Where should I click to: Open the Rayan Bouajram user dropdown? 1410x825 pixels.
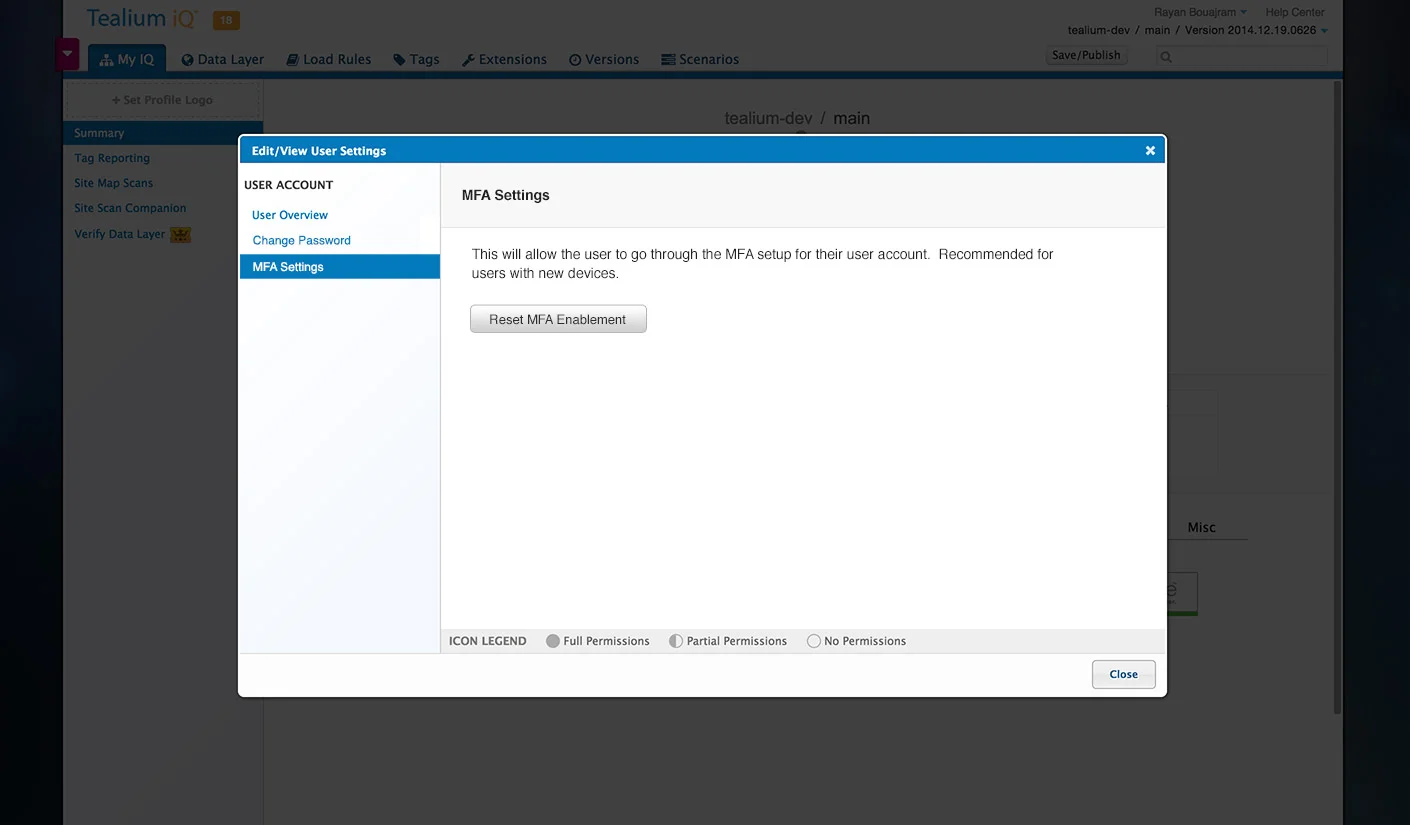1200,12
